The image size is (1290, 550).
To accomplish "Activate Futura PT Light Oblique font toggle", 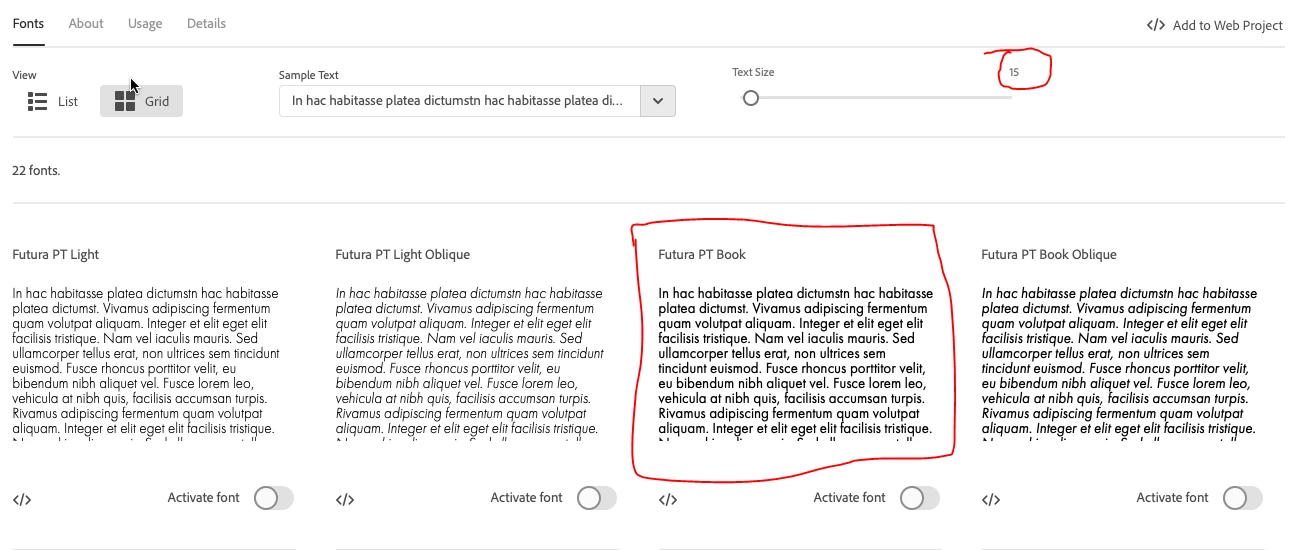I will click(596, 498).
